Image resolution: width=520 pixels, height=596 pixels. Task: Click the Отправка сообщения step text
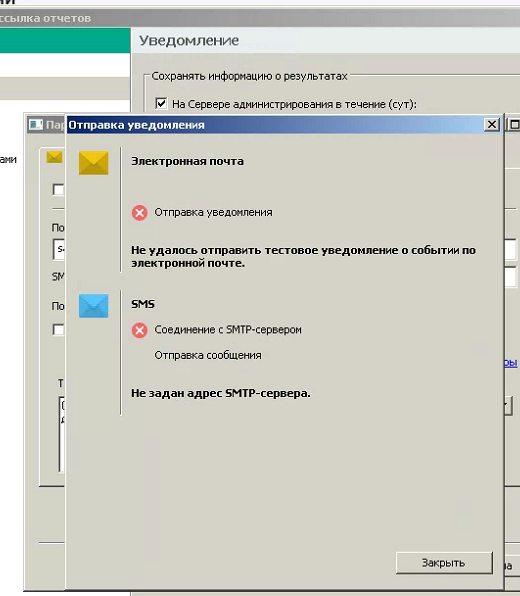pyautogui.click(x=208, y=355)
